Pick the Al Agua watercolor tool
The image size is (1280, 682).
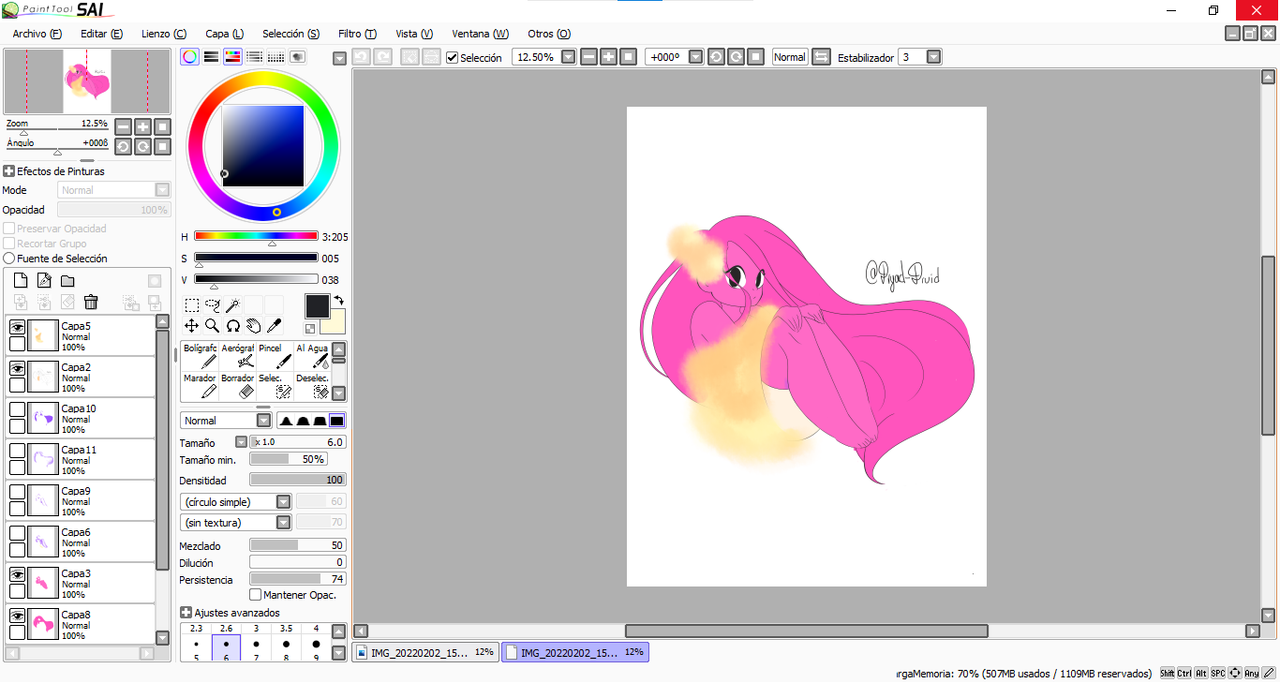click(312, 356)
